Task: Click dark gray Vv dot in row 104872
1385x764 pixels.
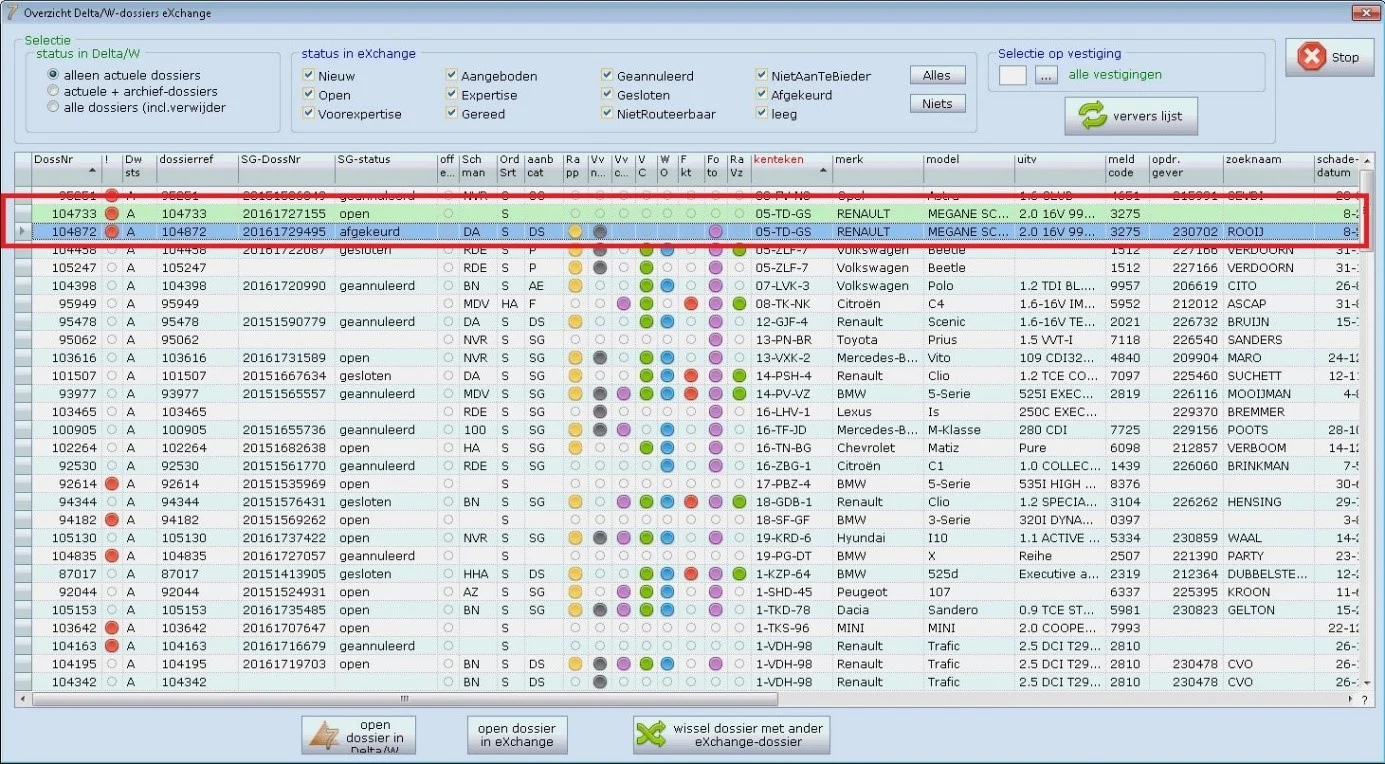Action: [x=599, y=232]
